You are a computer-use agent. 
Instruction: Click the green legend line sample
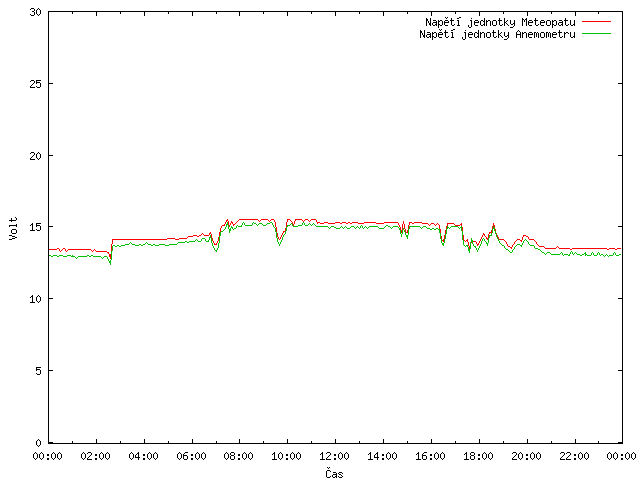click(x=596, y=34)
